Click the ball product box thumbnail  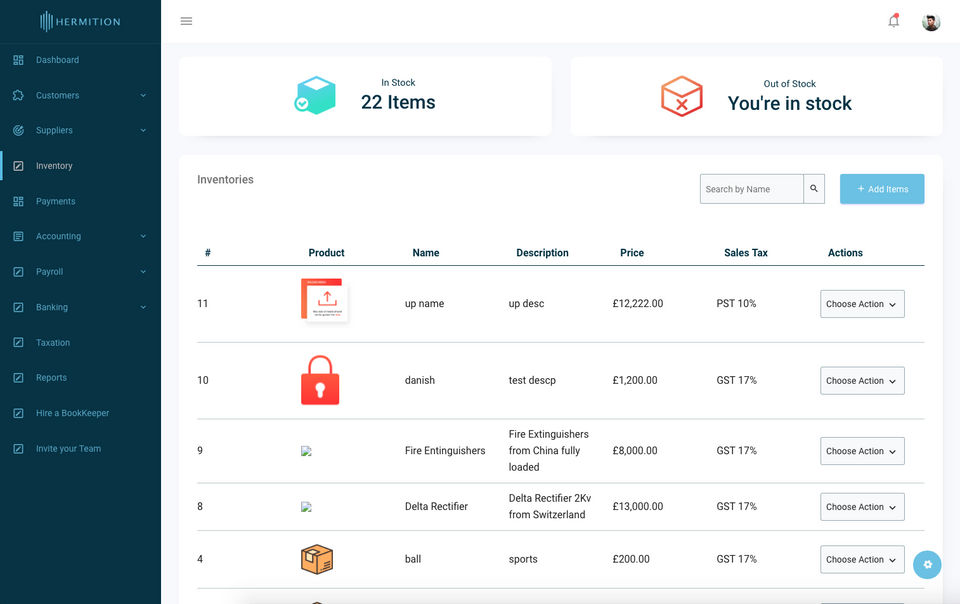[x=317, y=559]
